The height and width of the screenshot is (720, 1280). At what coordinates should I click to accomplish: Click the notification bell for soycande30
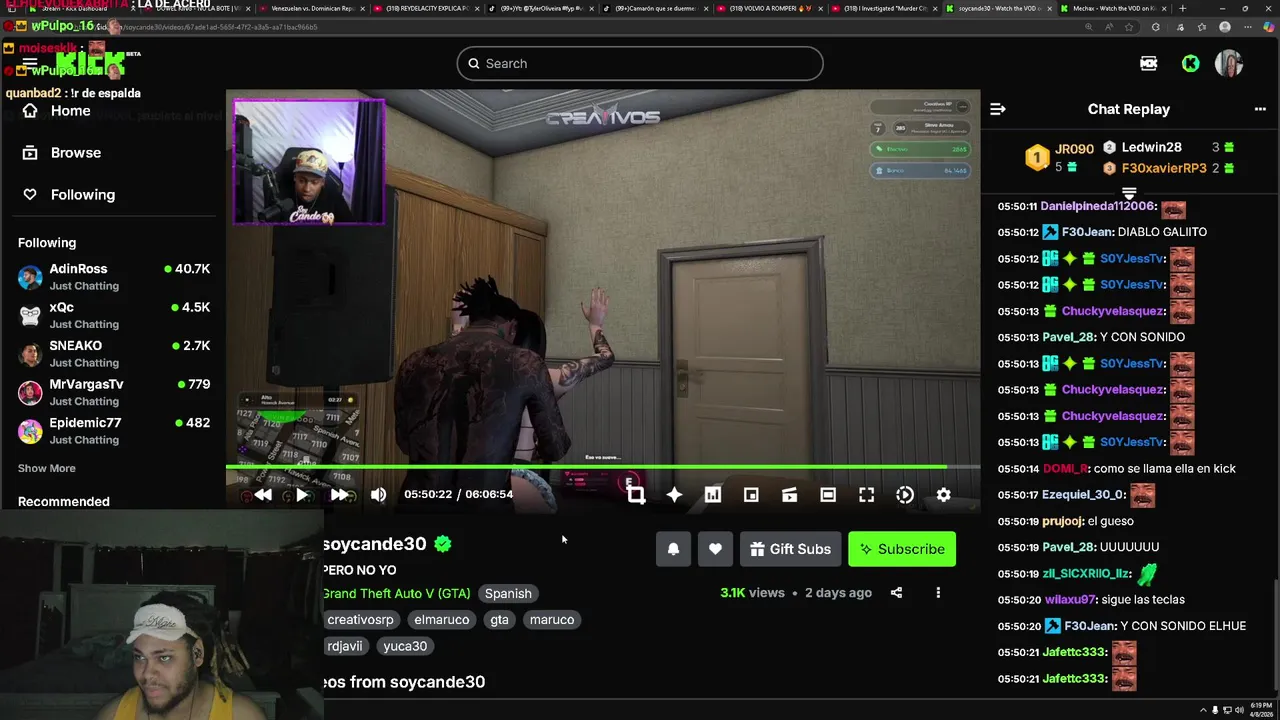(x=673, y=549)
